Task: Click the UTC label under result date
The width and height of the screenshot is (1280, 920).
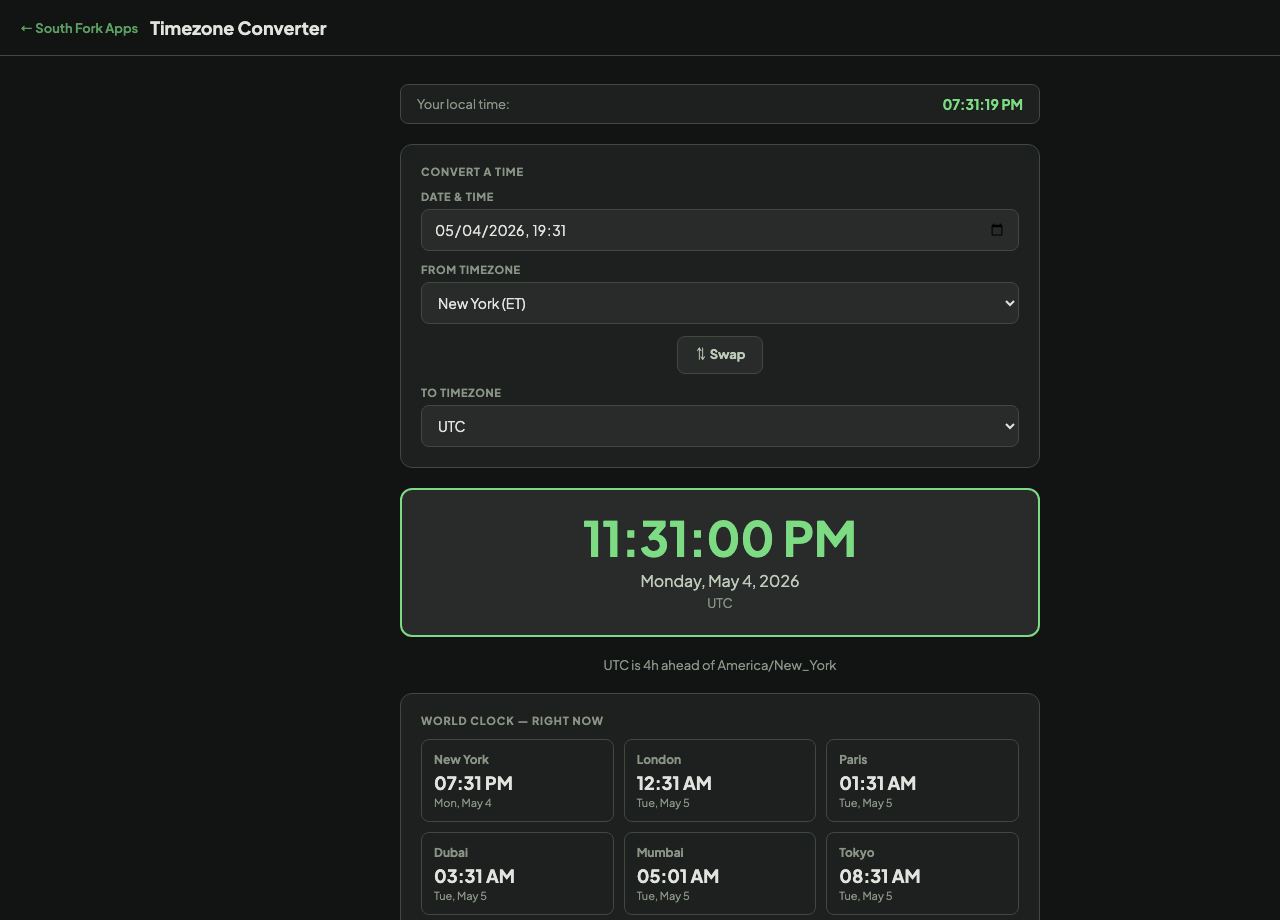Action: pyautogui.click(x=720, y=603)
